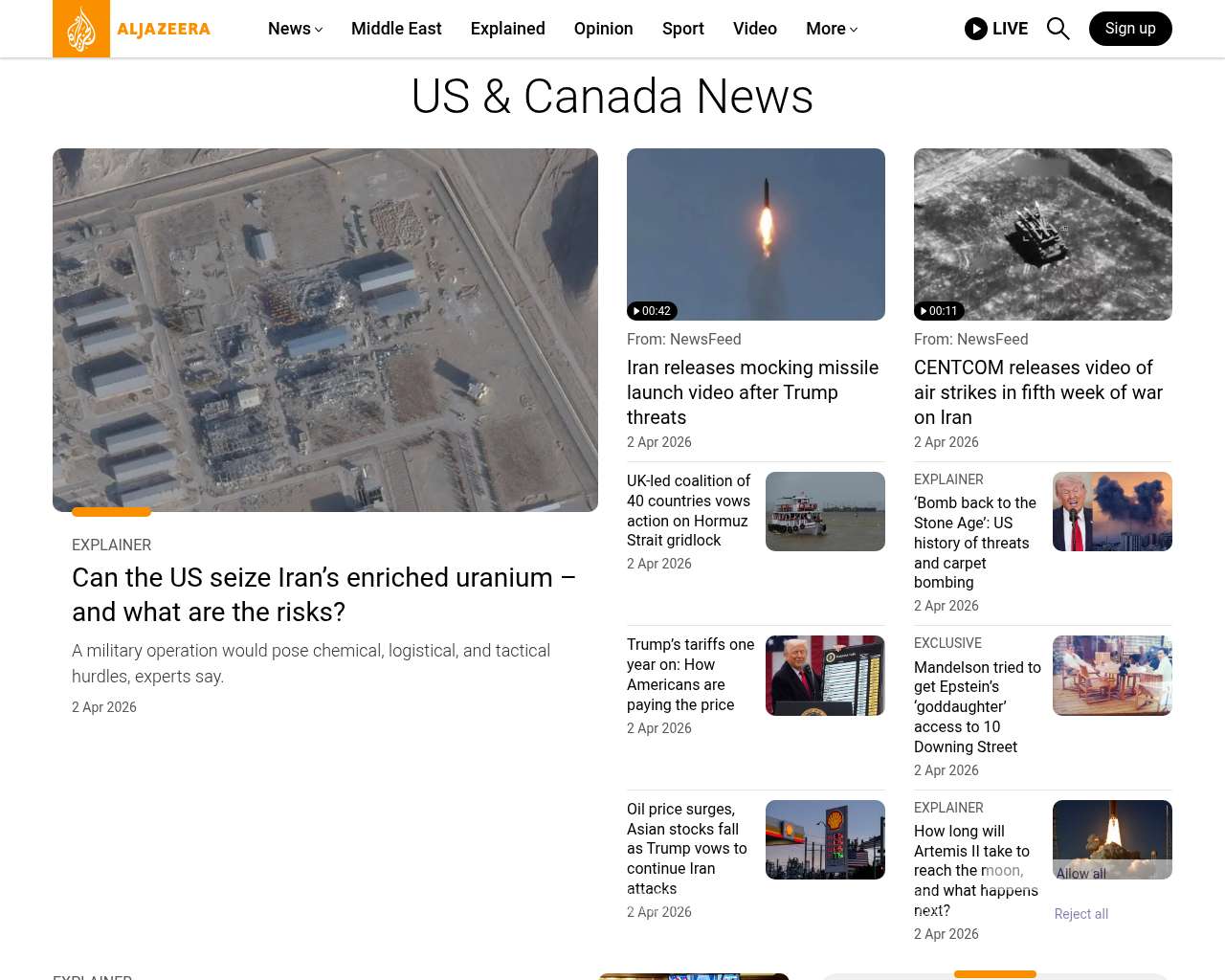
Task: Navigate to the Sport section
Action: point(683,29)
